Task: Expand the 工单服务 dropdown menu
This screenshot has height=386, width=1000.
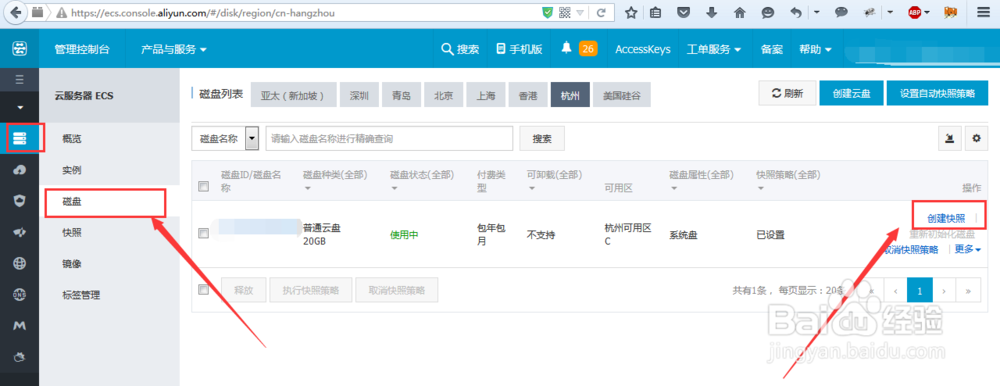Action: (x=714, y=49)
